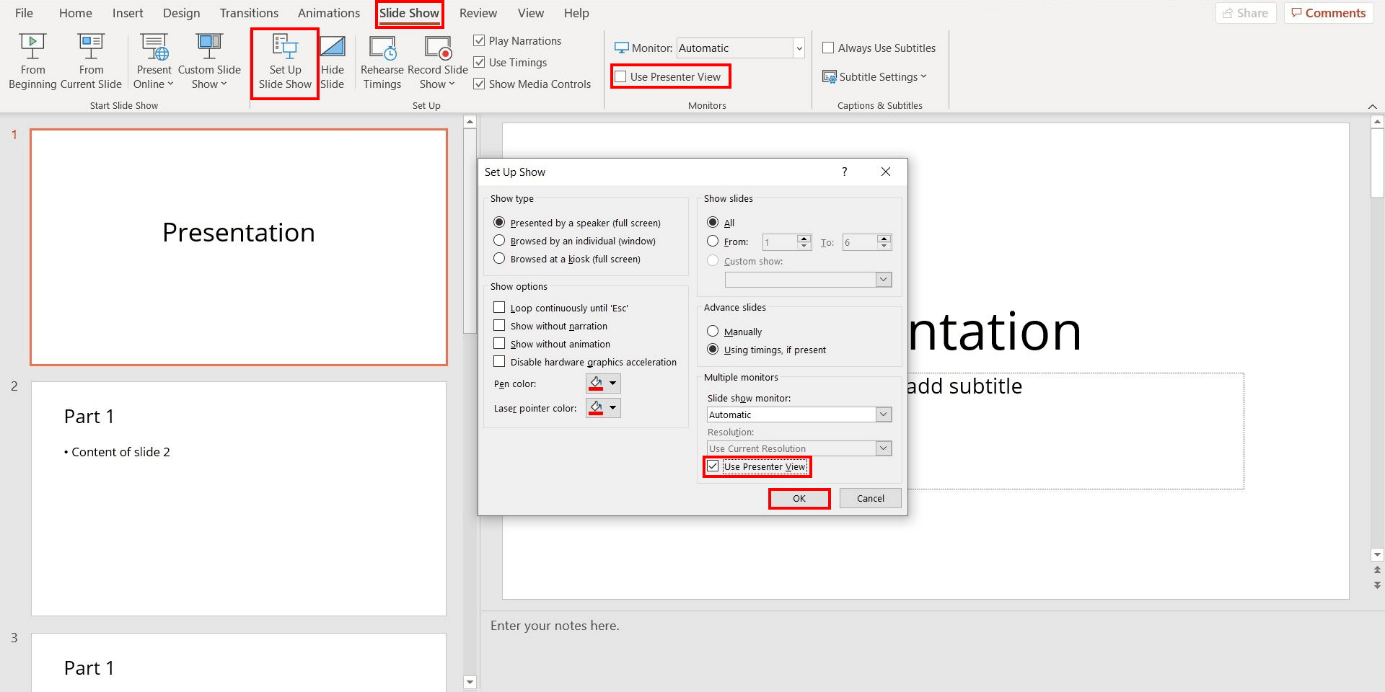Check Show without animation
This screenshot has height=692, width=1385.
(499, 344)
